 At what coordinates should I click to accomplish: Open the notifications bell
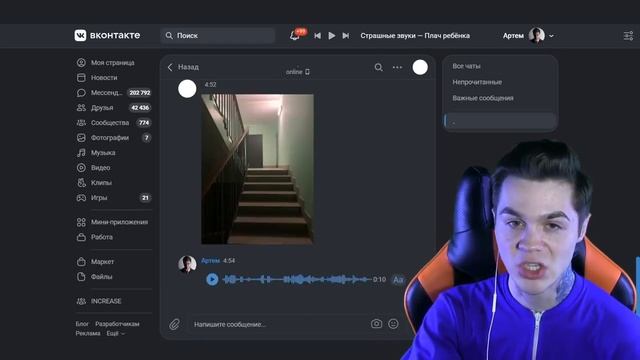coord(295,36)
